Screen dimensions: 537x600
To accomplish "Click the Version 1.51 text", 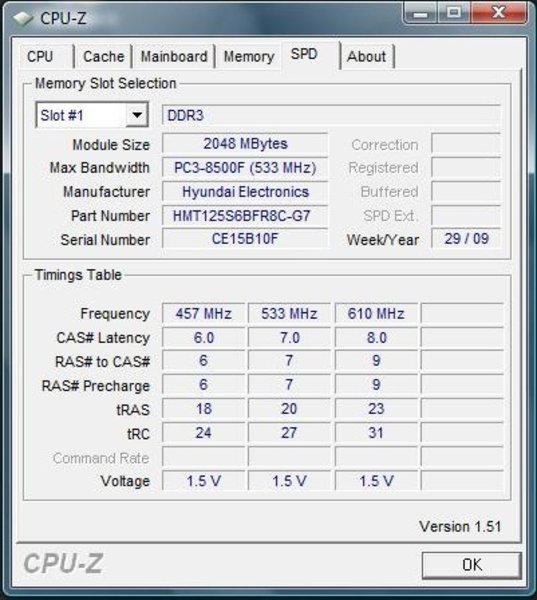I will [460, 527].
